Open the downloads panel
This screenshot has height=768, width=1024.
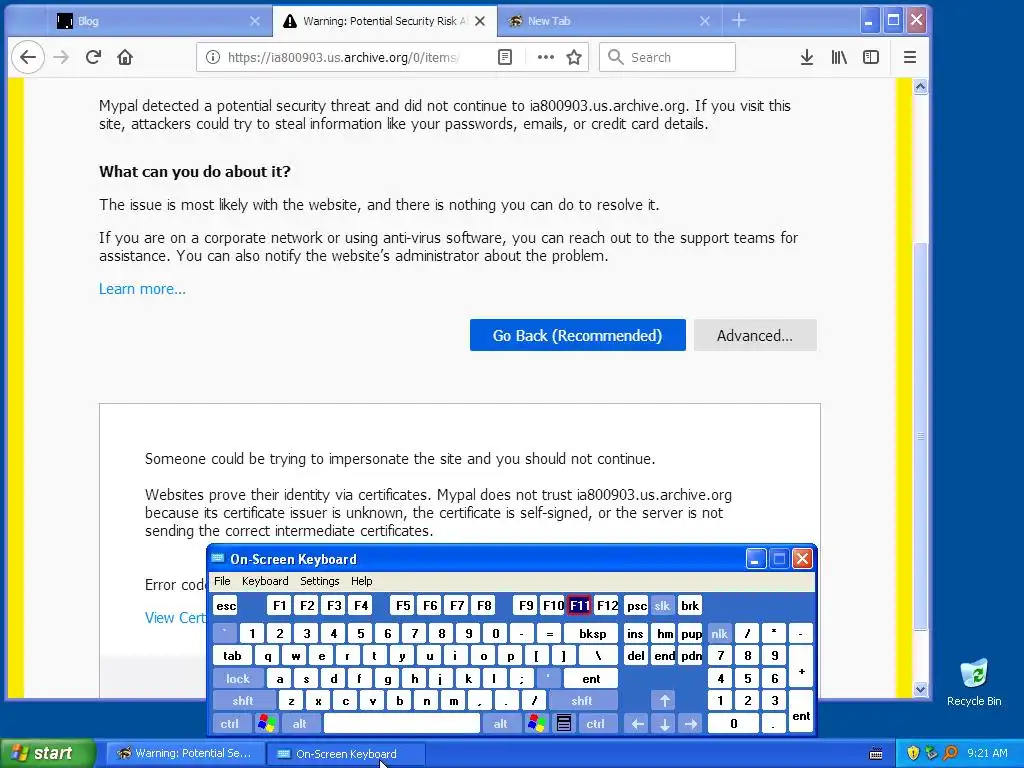tap(807, 57)
